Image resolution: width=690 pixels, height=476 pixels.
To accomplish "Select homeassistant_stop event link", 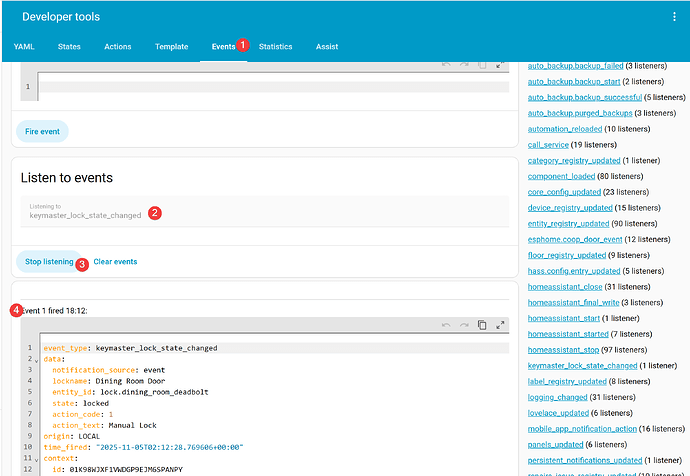I will pos(563,350).
